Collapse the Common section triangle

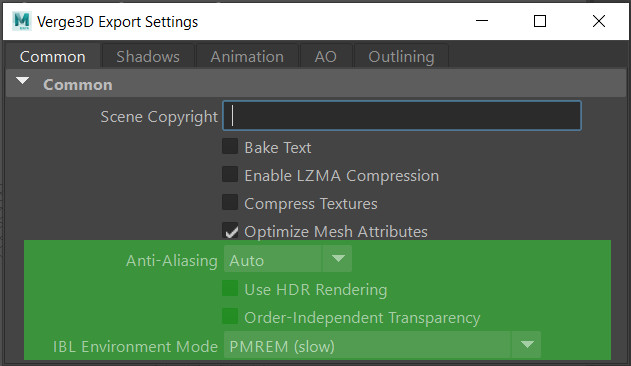click(x=23, y=81)
